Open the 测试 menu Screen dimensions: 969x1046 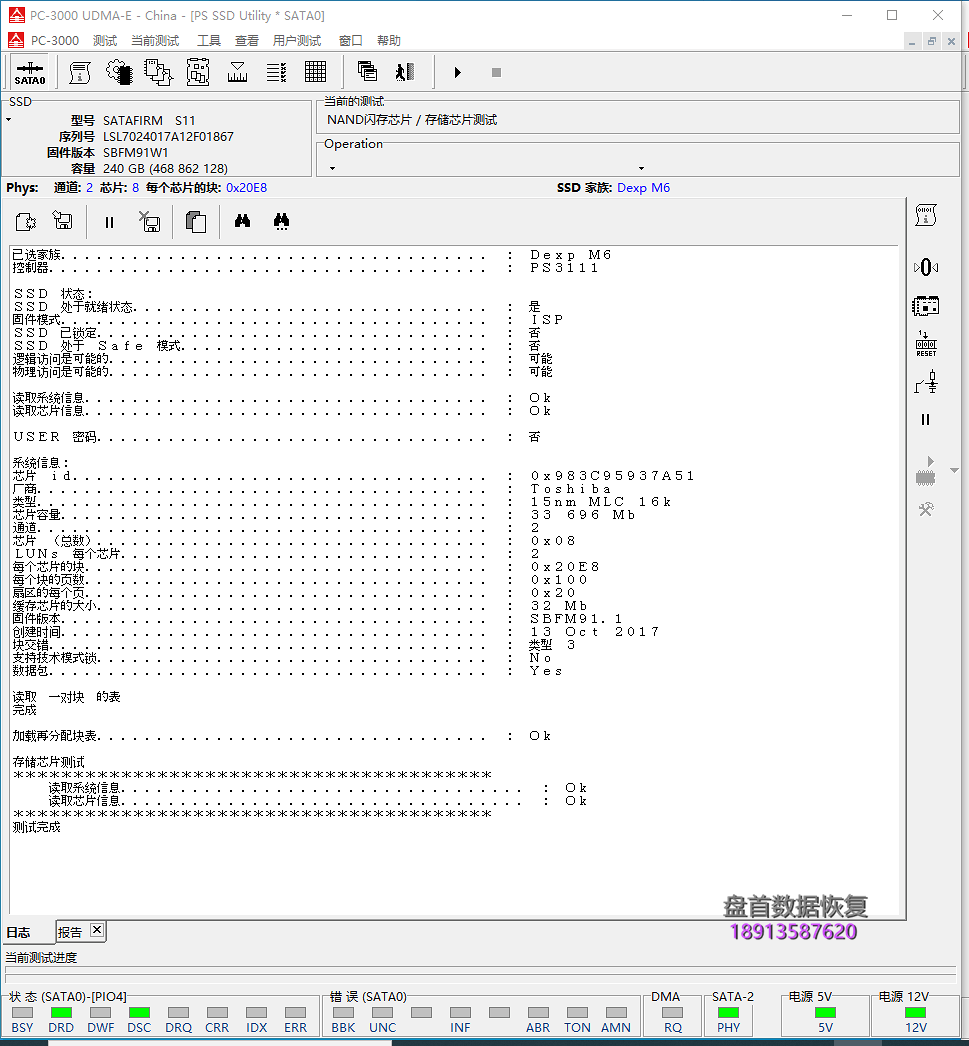tap(105, 41)
